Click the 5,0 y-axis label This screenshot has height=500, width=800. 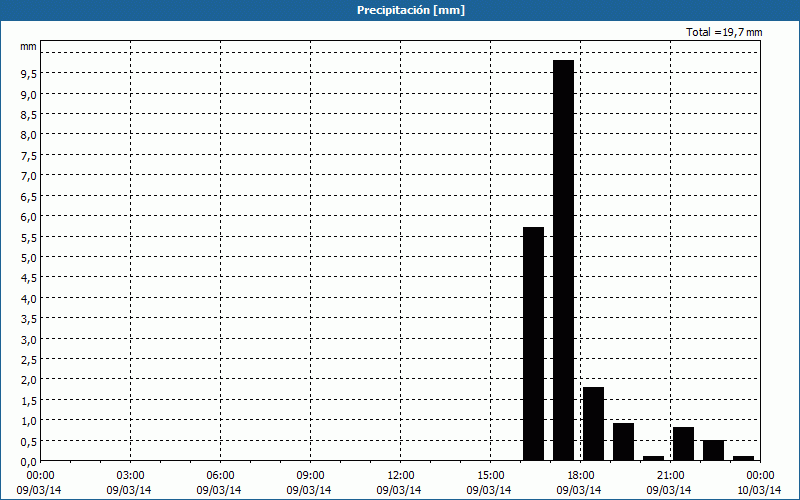(29, 258)
